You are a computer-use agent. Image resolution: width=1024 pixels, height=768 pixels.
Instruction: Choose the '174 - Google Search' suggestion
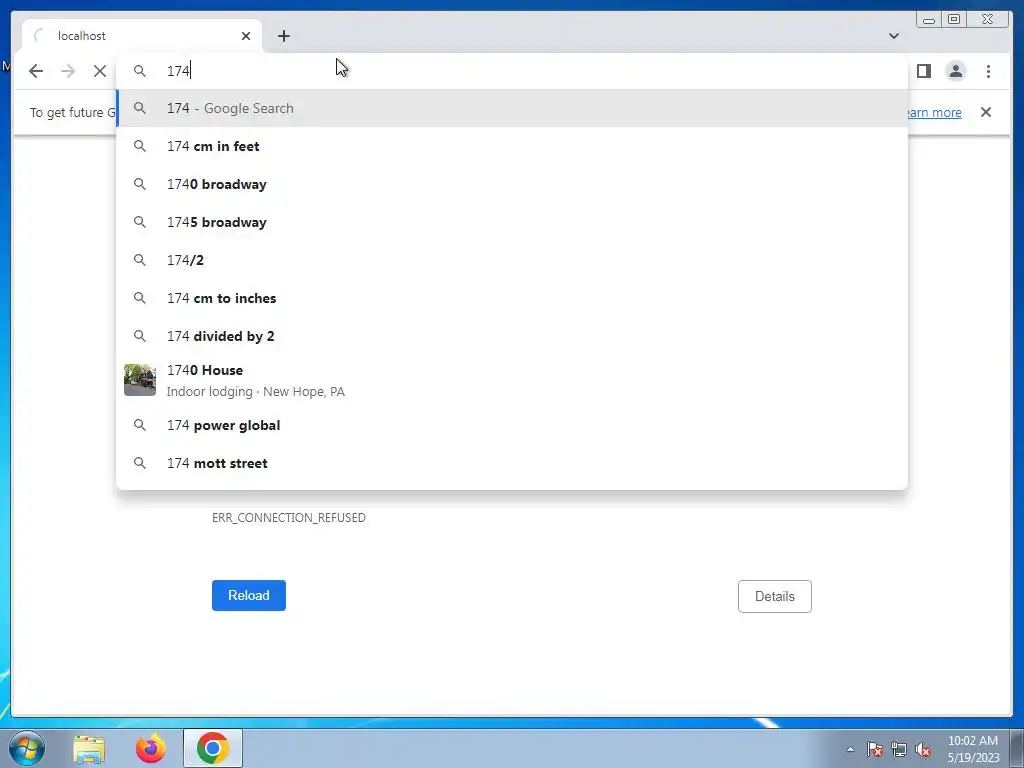coord(512,108)
